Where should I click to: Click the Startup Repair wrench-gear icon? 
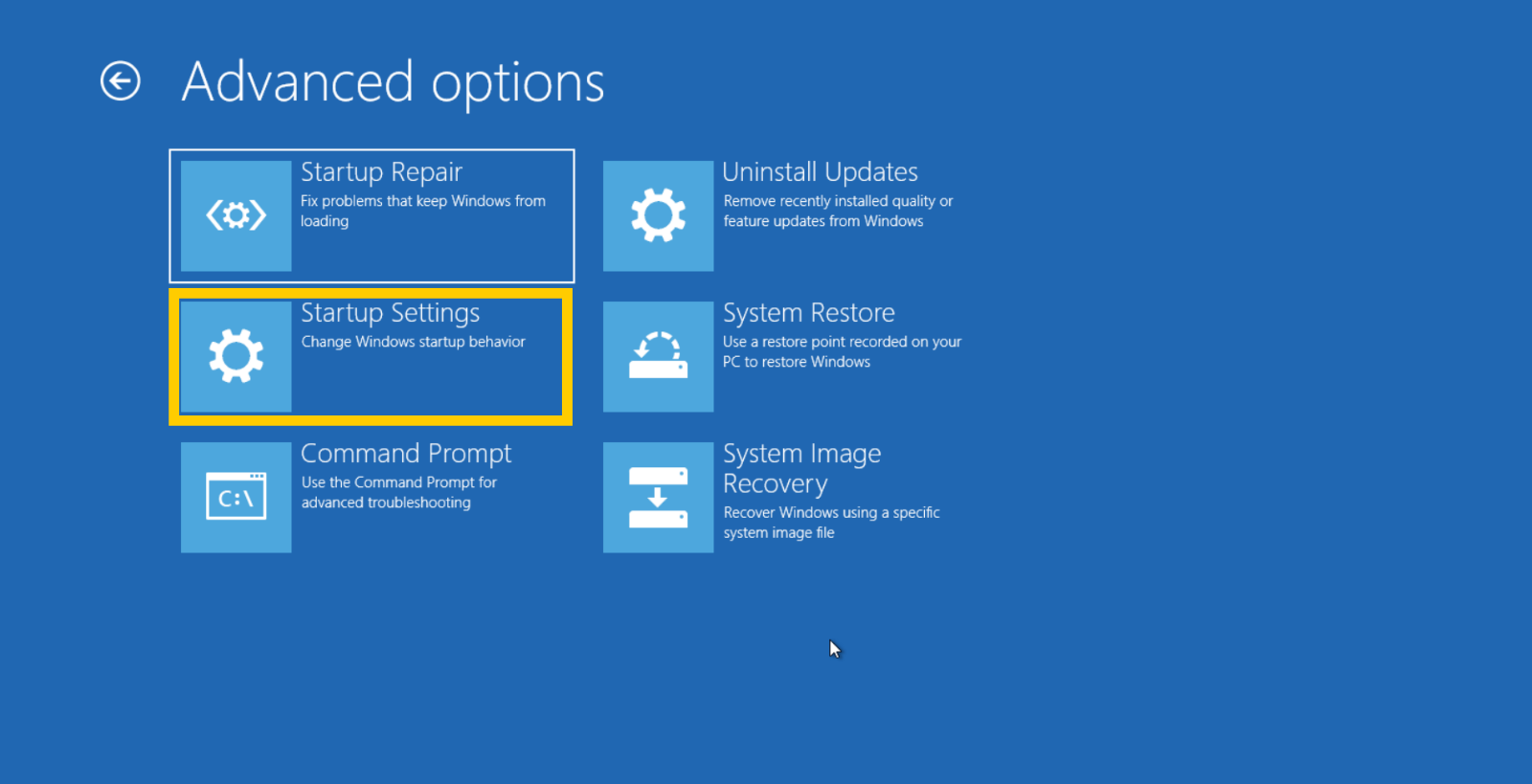[x=236, y=215]
